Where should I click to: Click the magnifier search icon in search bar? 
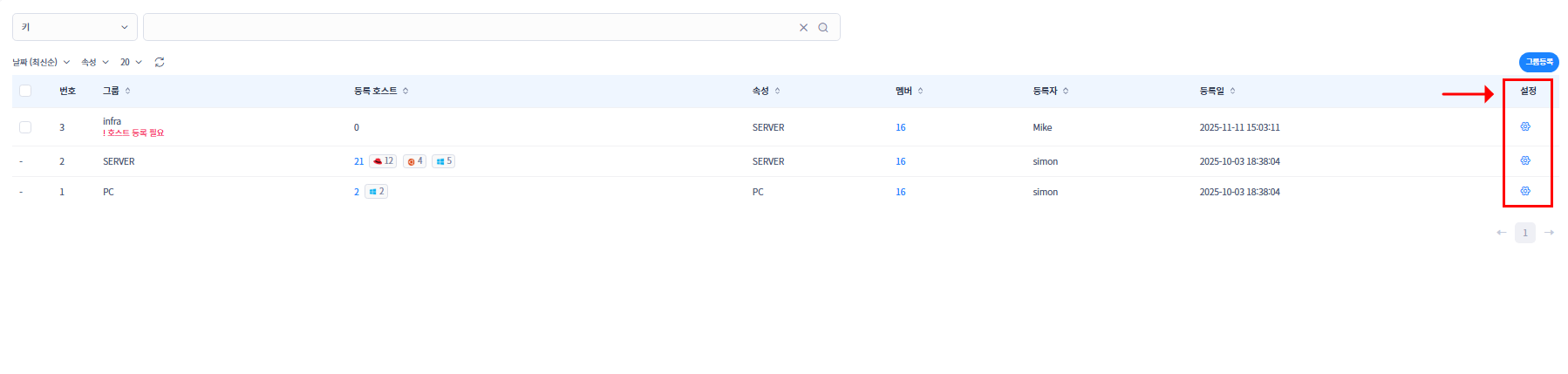tap(822, 28)
